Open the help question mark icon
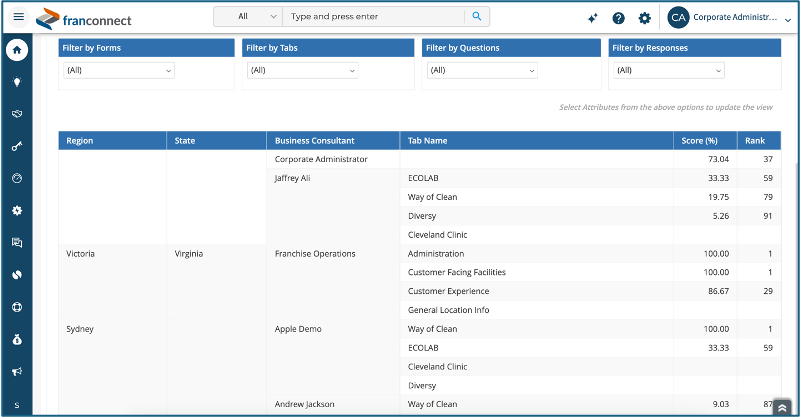This screenshot has height=418, width=800. point(618,18)
